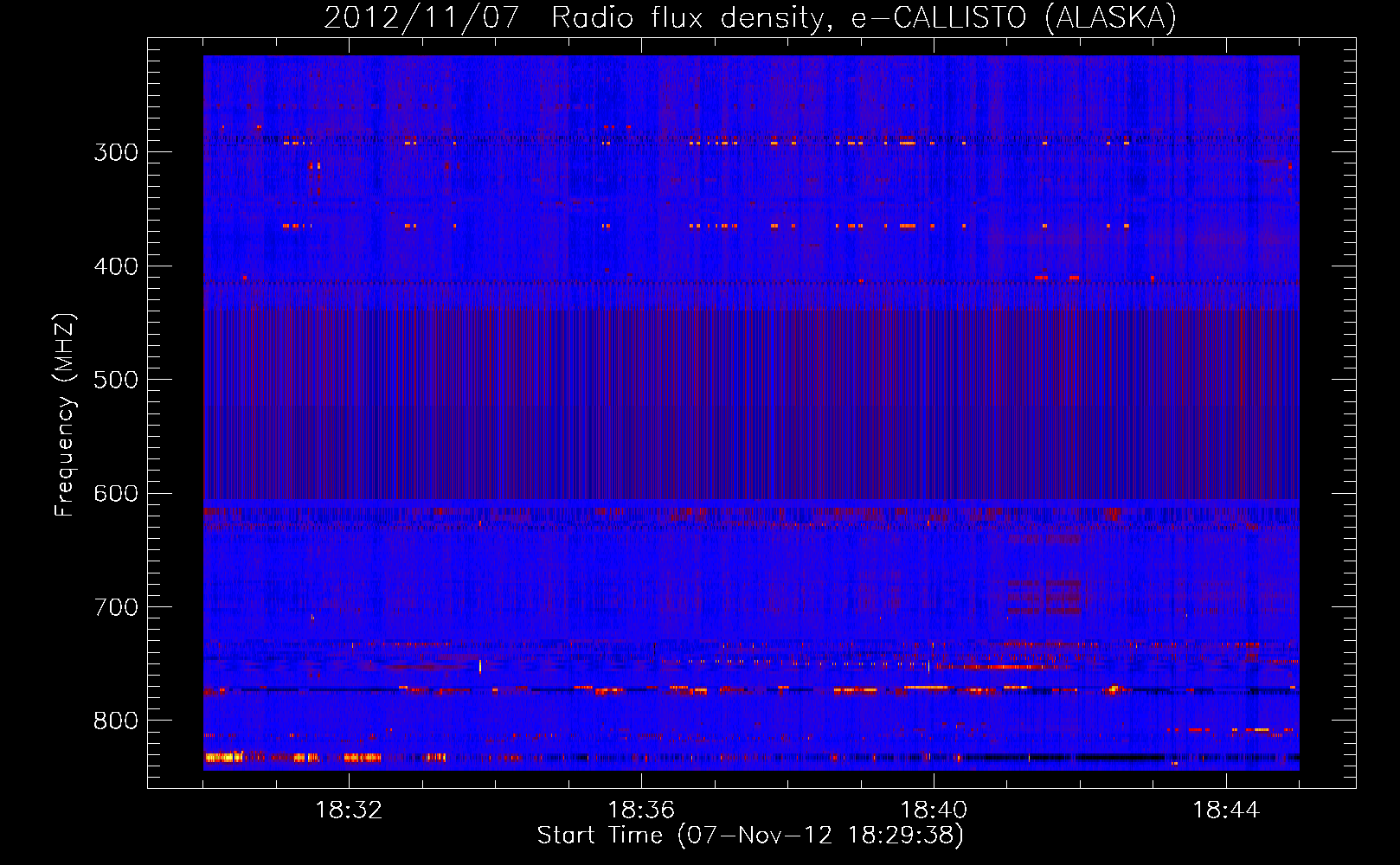
Task: Select the 'Frequency (MHZ)' axis label
Action: pos(65,415)
